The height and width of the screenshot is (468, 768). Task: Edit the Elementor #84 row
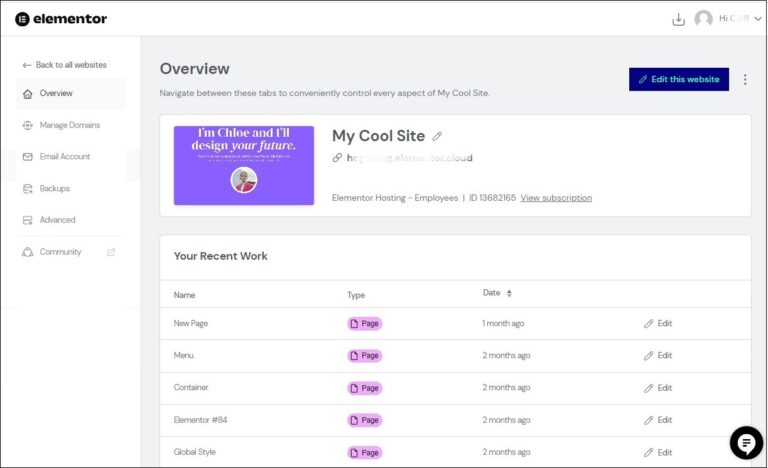pyautogui.click(x=658, y=420)
